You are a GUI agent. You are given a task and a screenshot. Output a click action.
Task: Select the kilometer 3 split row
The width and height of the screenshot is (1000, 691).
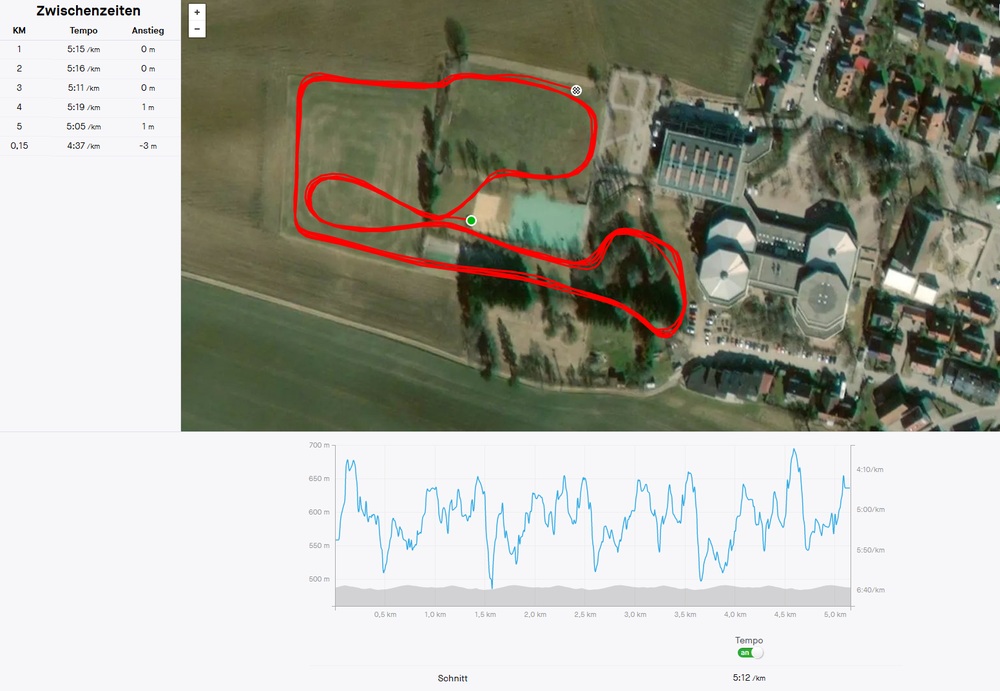click(x=90, y=87)
